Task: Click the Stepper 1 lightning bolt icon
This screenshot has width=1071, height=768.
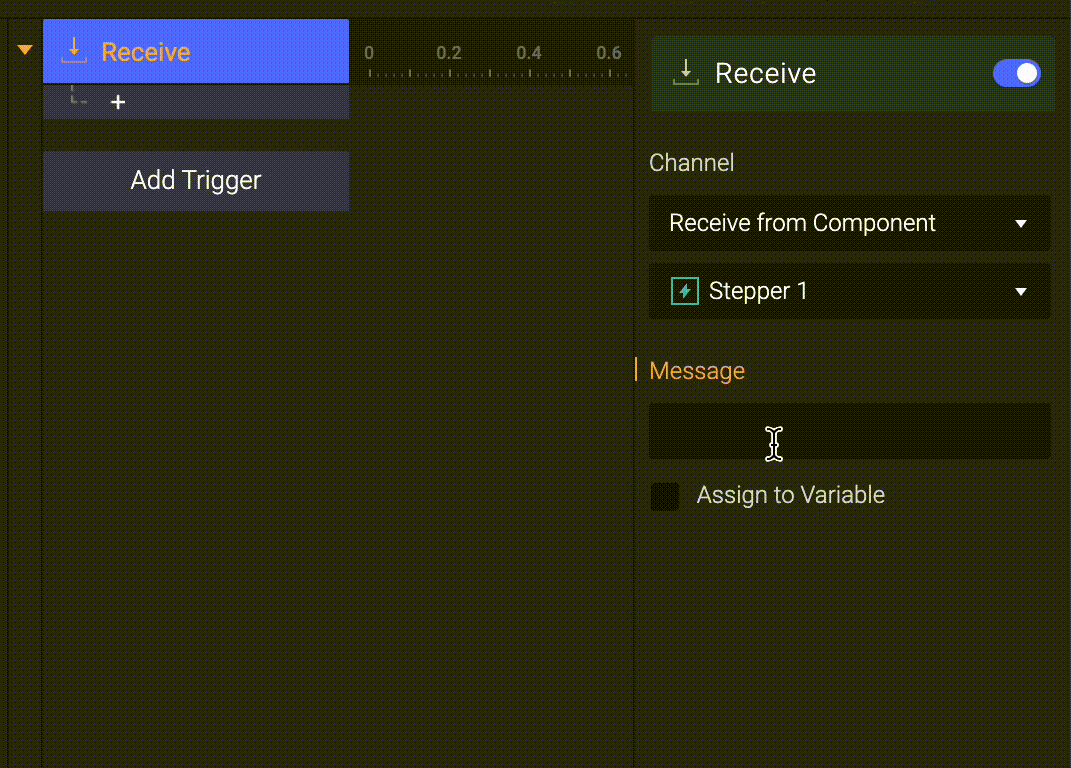Action: pos(684,291)
